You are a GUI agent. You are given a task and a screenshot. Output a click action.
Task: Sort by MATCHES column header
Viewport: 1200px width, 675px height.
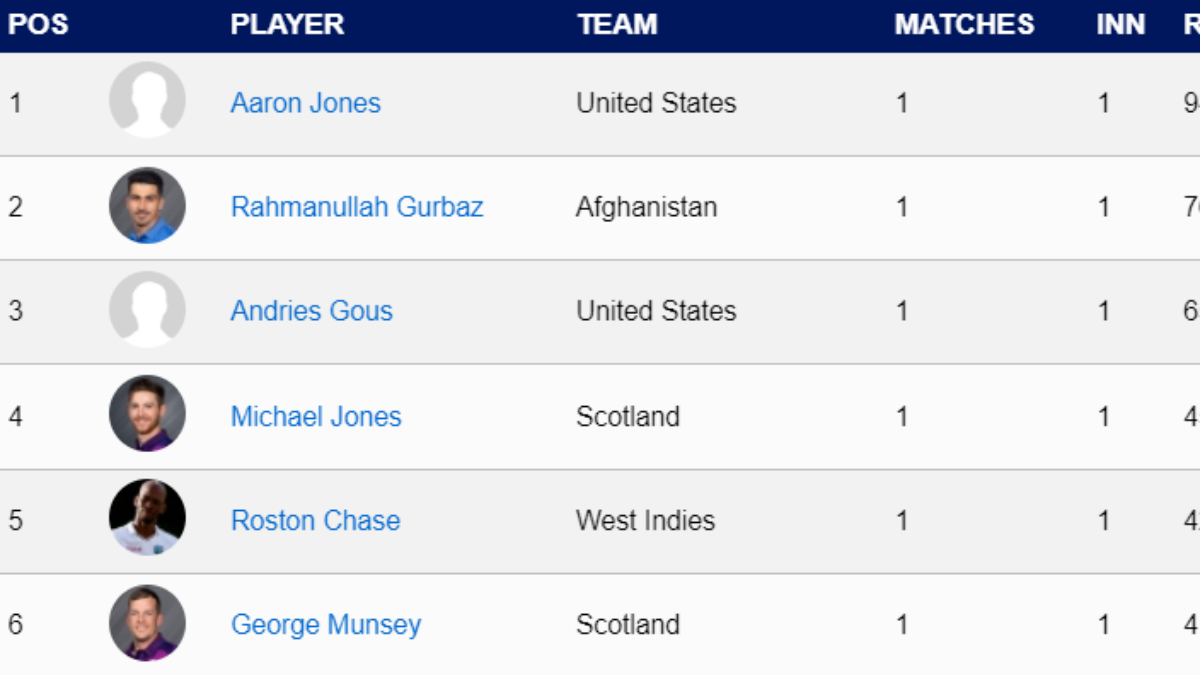click(964, 25)
